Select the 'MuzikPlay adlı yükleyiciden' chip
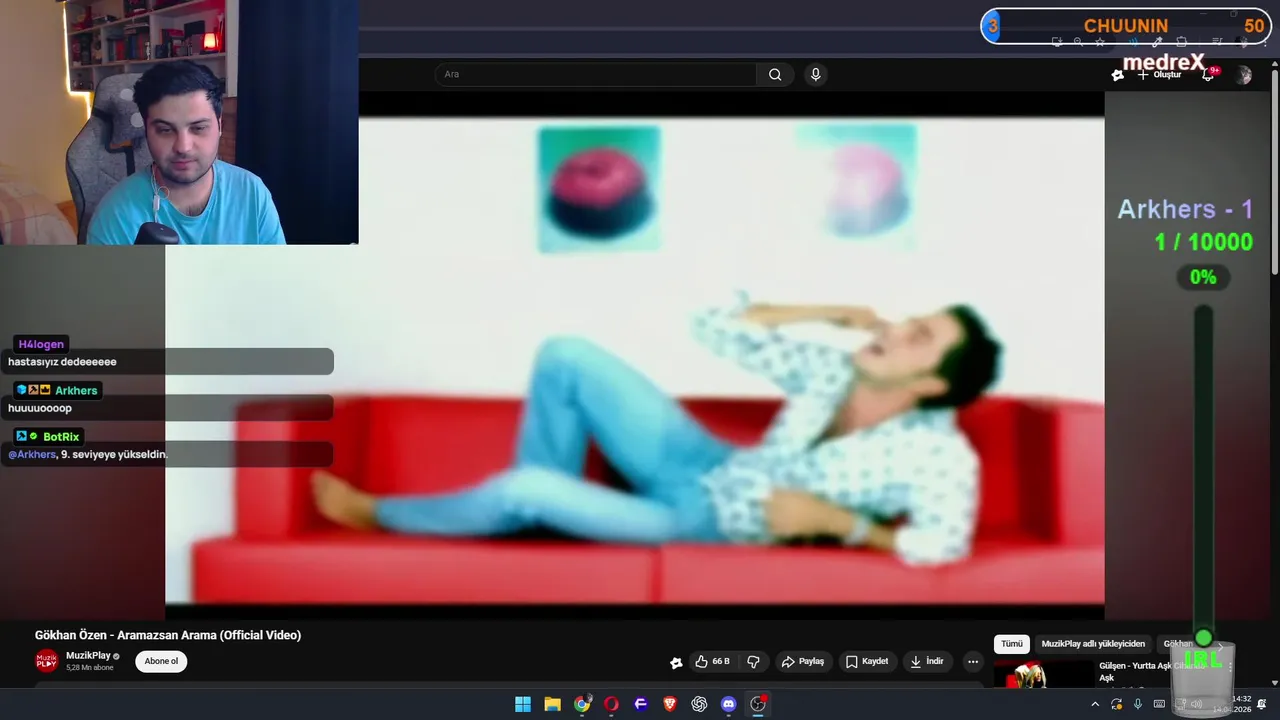Viewport: 1280px width, 720px height. tap(1093, 644)
